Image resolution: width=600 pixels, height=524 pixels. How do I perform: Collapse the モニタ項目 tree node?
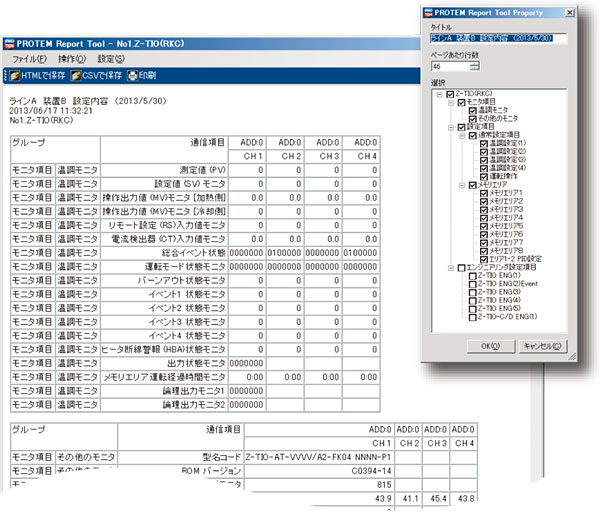[451, 103]
